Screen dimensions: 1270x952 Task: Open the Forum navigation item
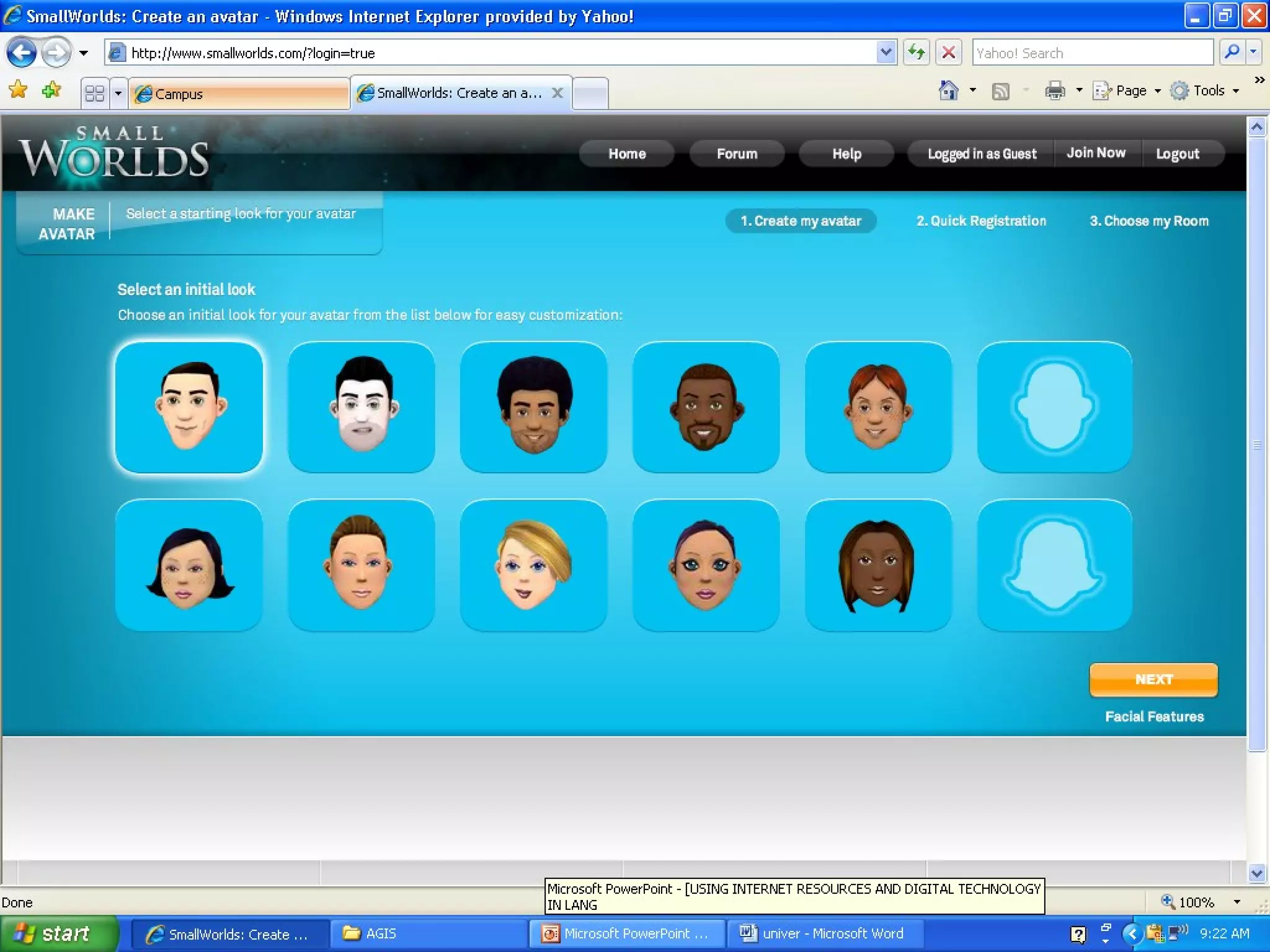737,154
